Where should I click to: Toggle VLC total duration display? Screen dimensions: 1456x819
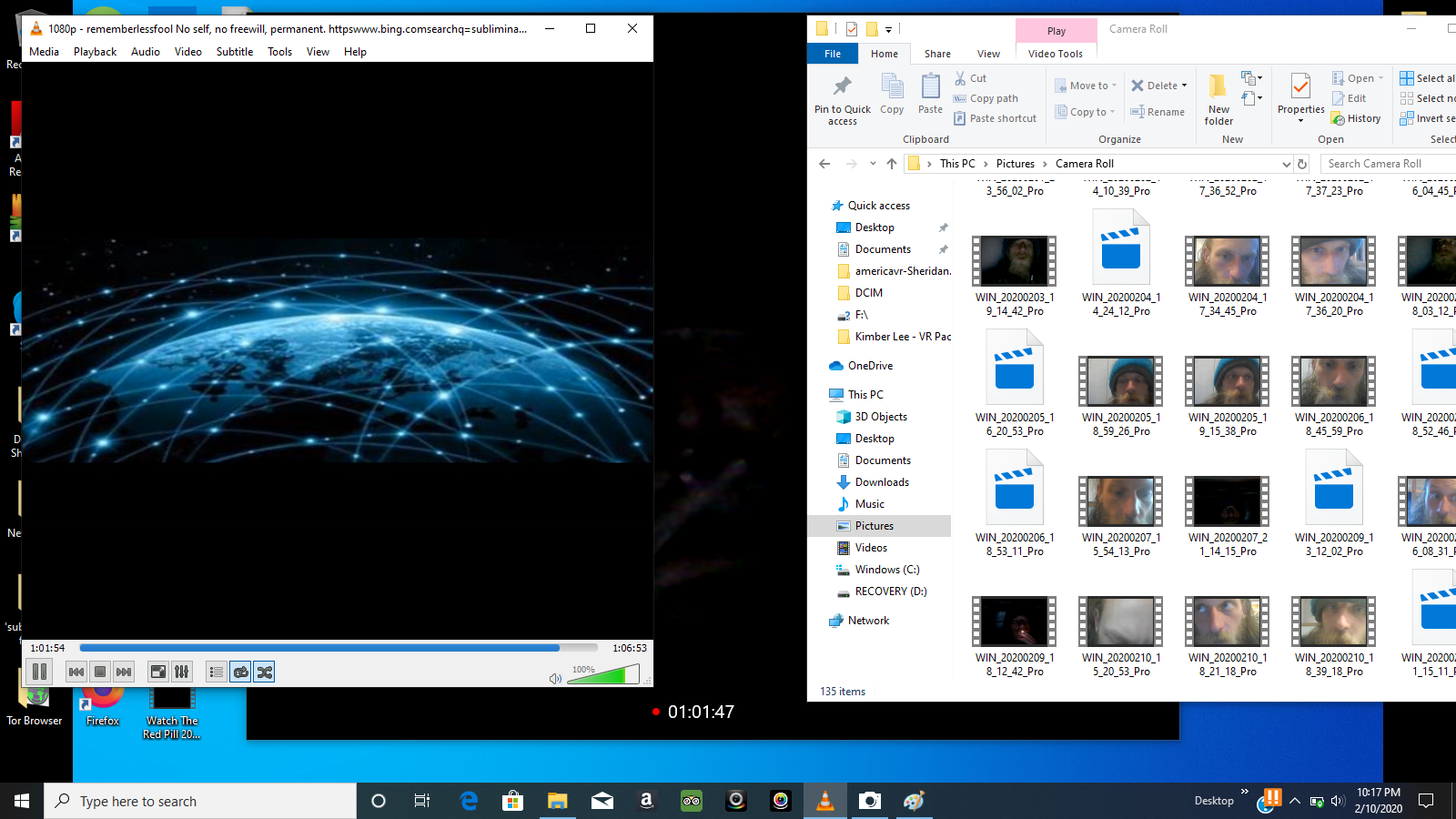pos(630,648)
